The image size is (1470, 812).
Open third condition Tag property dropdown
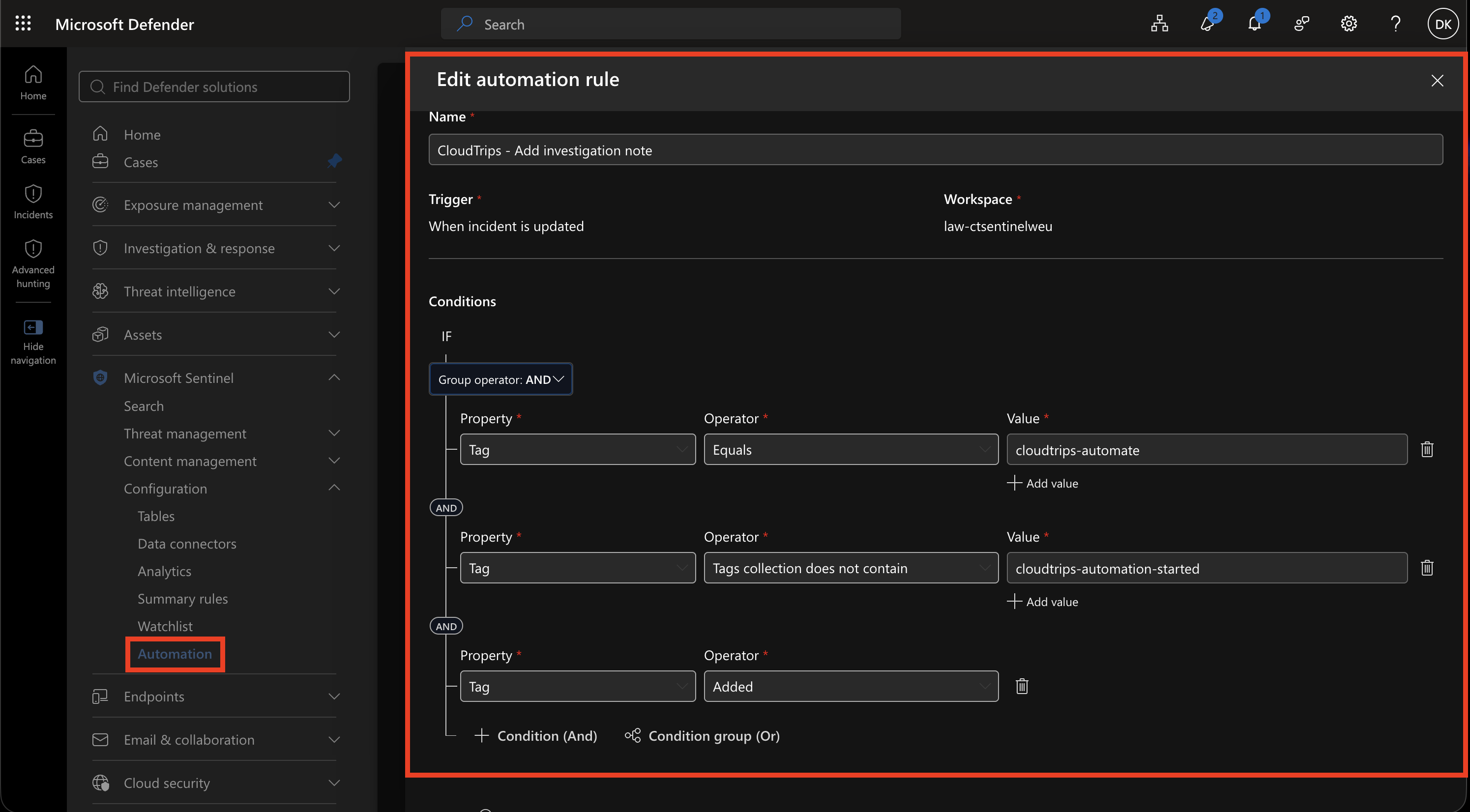578,687
